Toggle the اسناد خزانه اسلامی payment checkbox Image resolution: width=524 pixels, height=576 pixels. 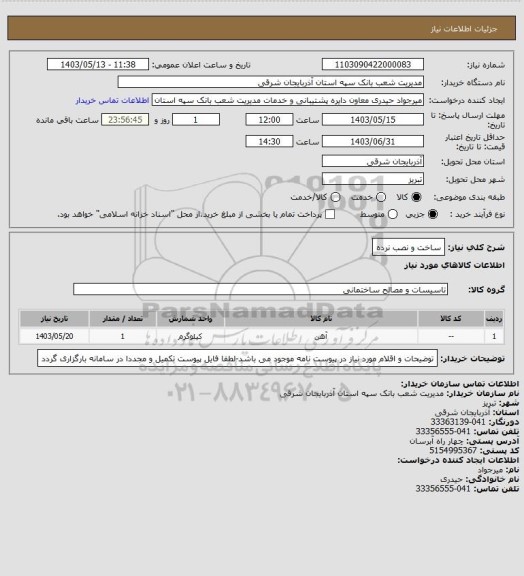click(330, 214)
